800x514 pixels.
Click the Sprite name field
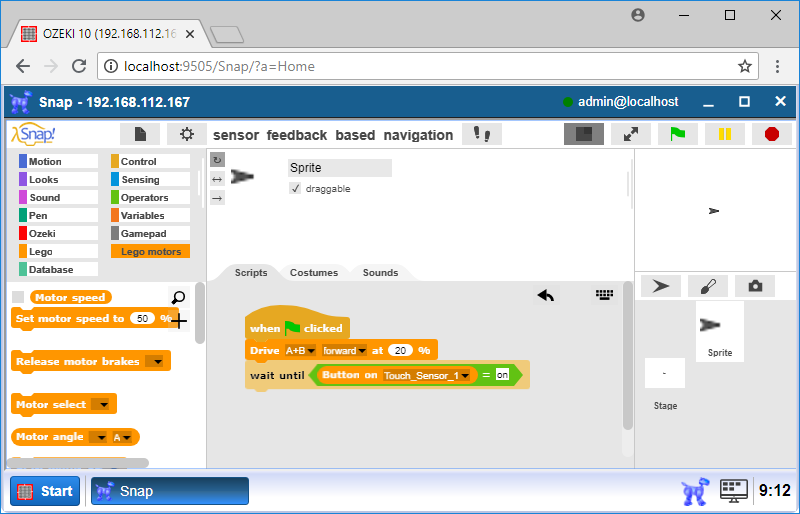click(340, 167)
